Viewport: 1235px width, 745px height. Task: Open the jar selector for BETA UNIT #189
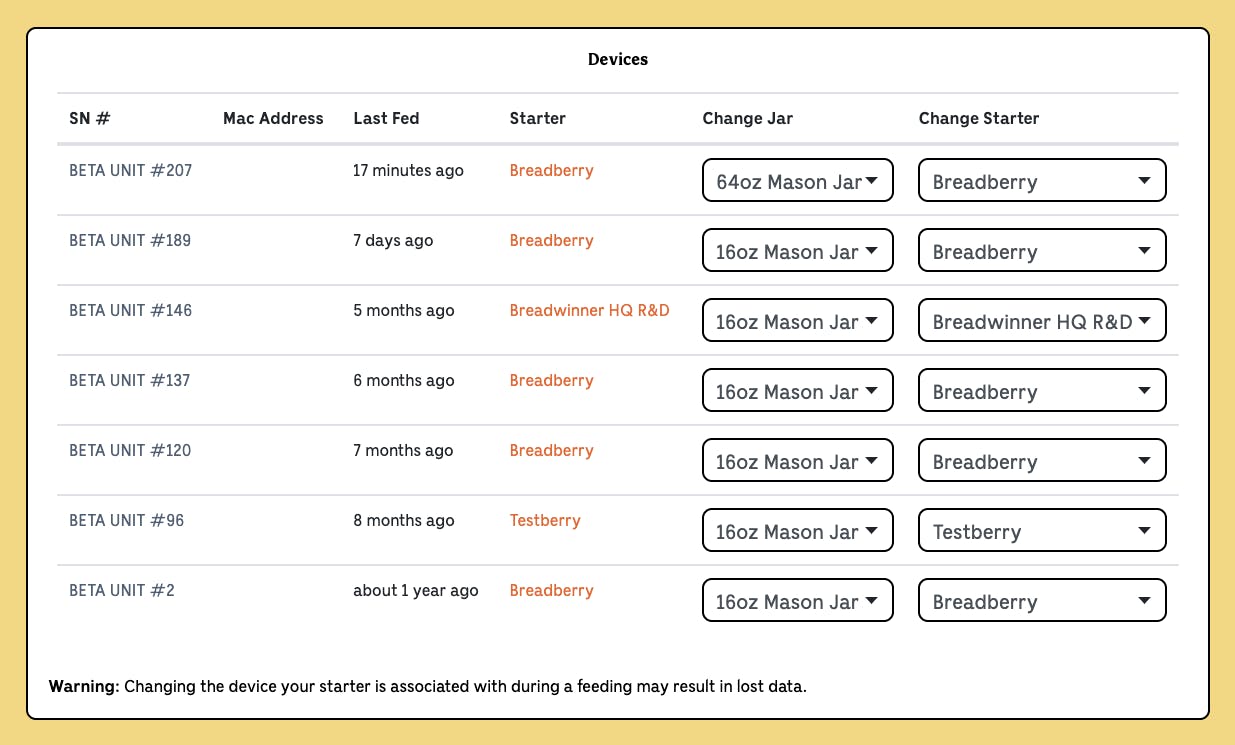(x=797, y=251)
